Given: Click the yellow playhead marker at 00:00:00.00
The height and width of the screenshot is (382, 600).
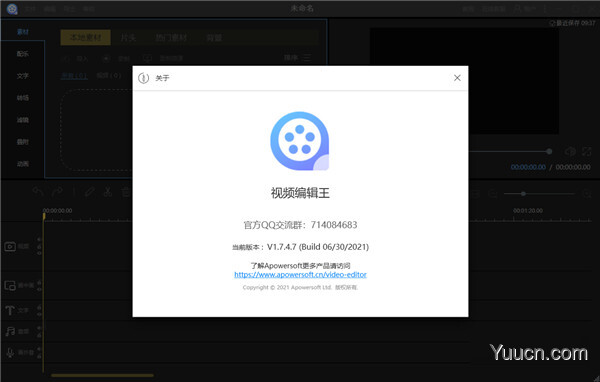Looking at the screenshot, I should tap(44, 216).
